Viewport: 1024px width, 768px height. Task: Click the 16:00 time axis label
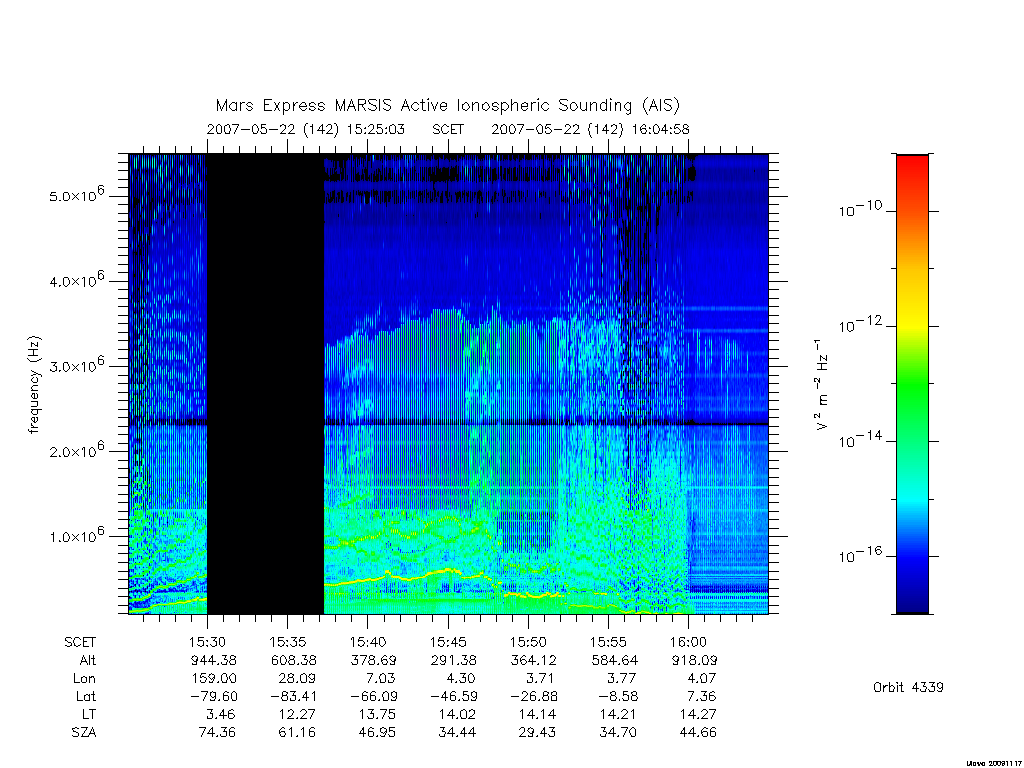[688, 643]
